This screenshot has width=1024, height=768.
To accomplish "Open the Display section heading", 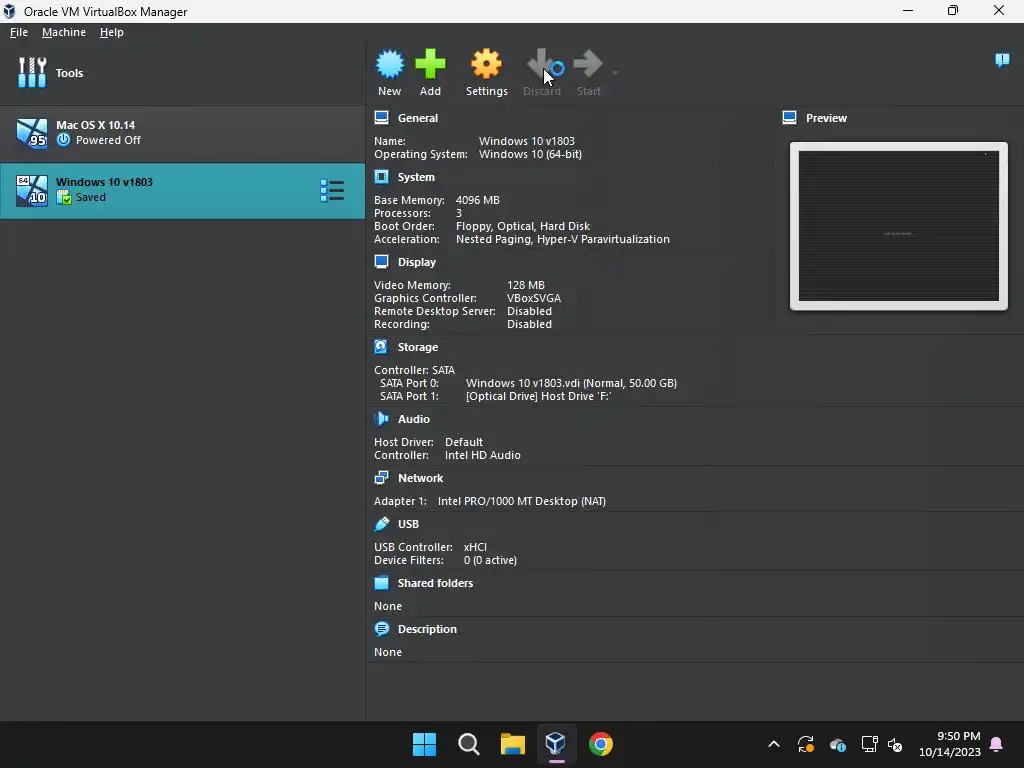I will tap(417, 262).
